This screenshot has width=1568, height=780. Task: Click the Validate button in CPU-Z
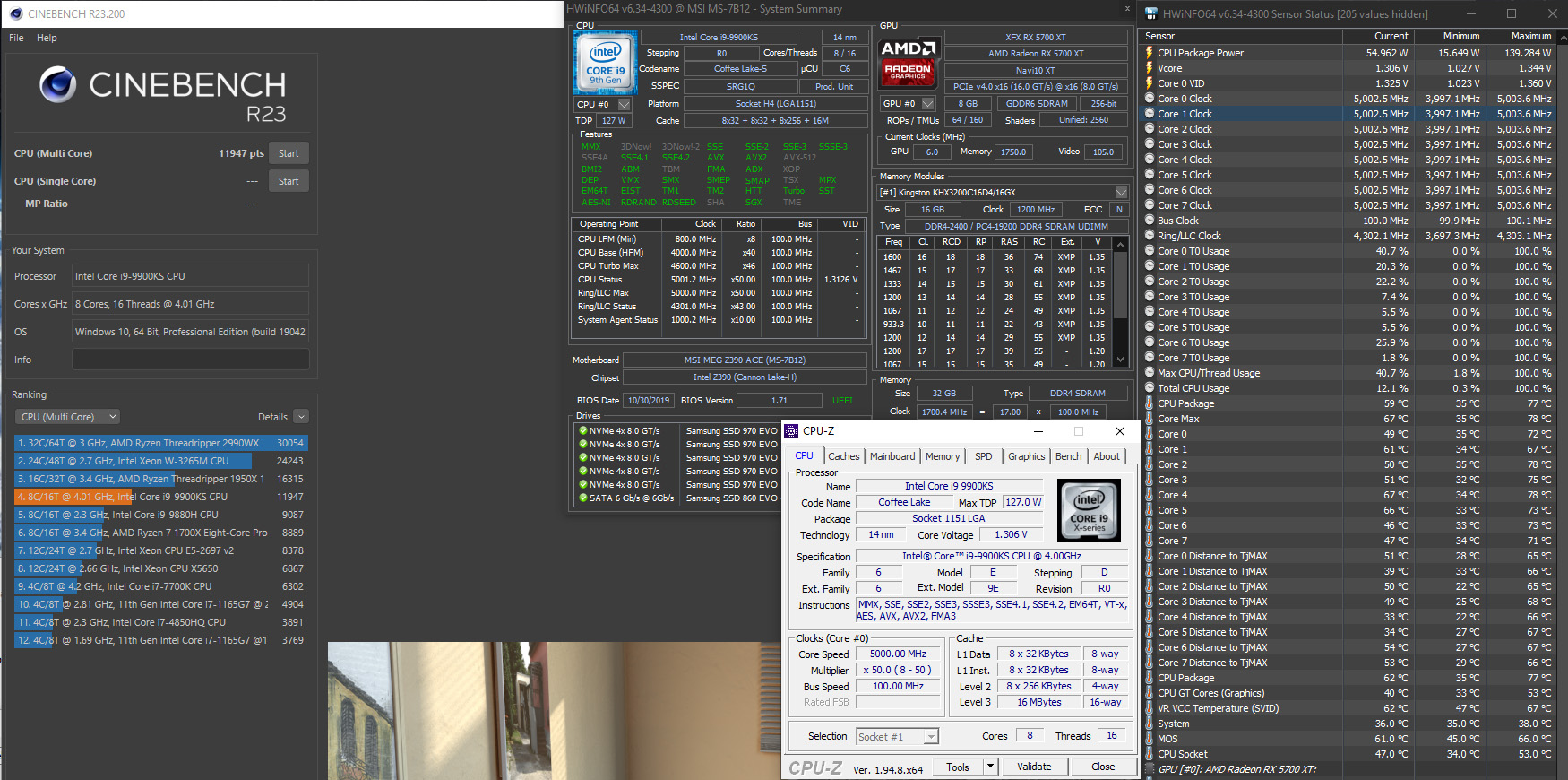(x=1034, y=767)
